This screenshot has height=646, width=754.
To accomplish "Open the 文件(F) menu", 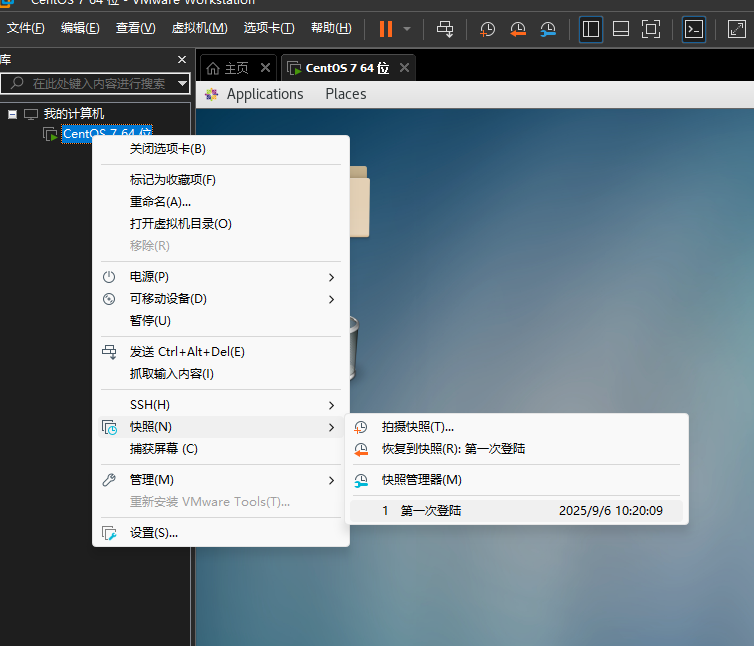I will (x=25, y=28).
